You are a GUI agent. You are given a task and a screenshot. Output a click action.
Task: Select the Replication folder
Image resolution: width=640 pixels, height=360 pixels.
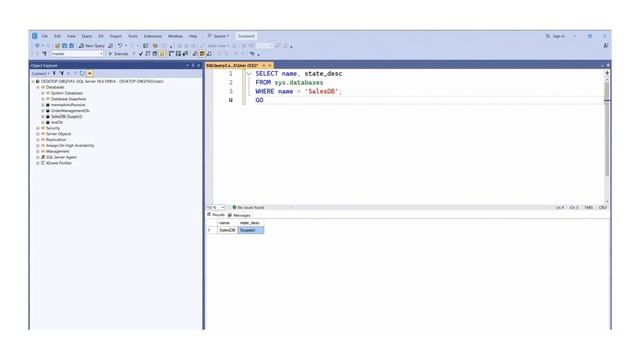point(56,140)
